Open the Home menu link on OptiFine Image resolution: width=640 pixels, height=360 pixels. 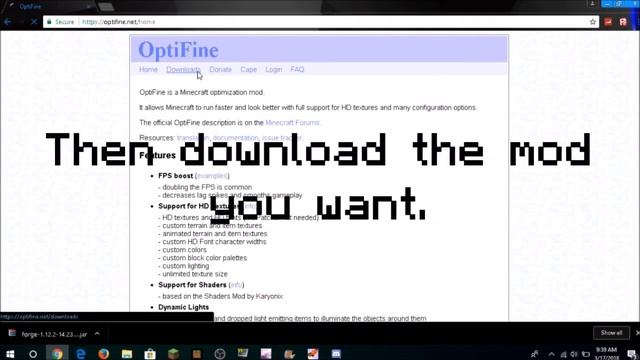[148, 69]
